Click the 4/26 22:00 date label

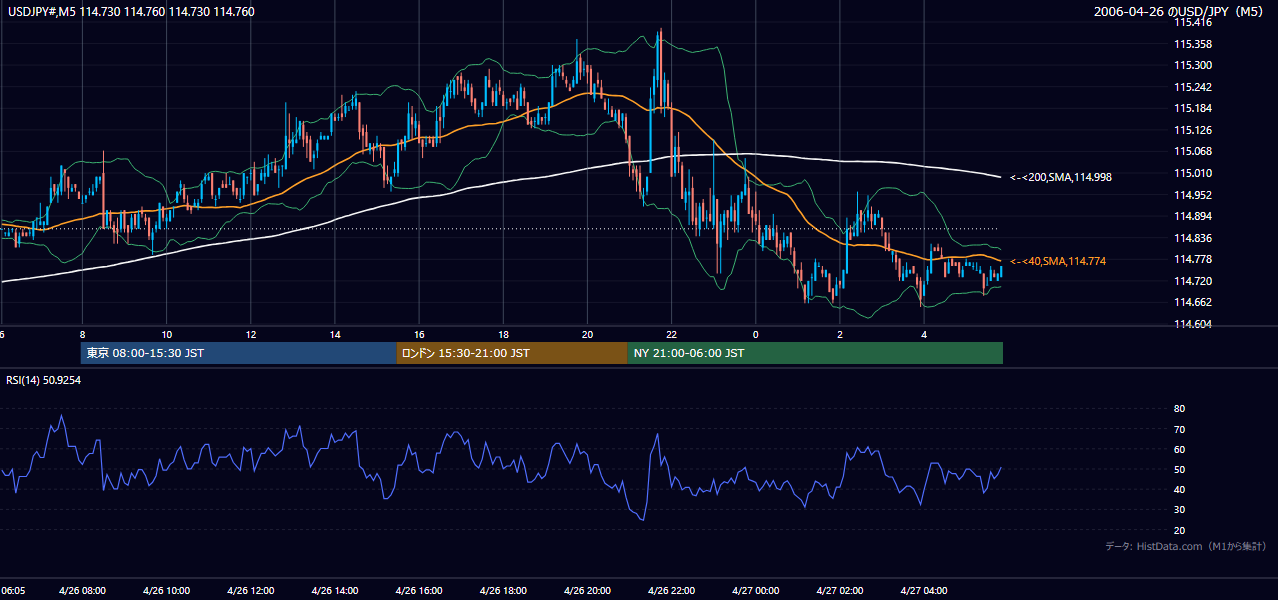coord(671,591)
